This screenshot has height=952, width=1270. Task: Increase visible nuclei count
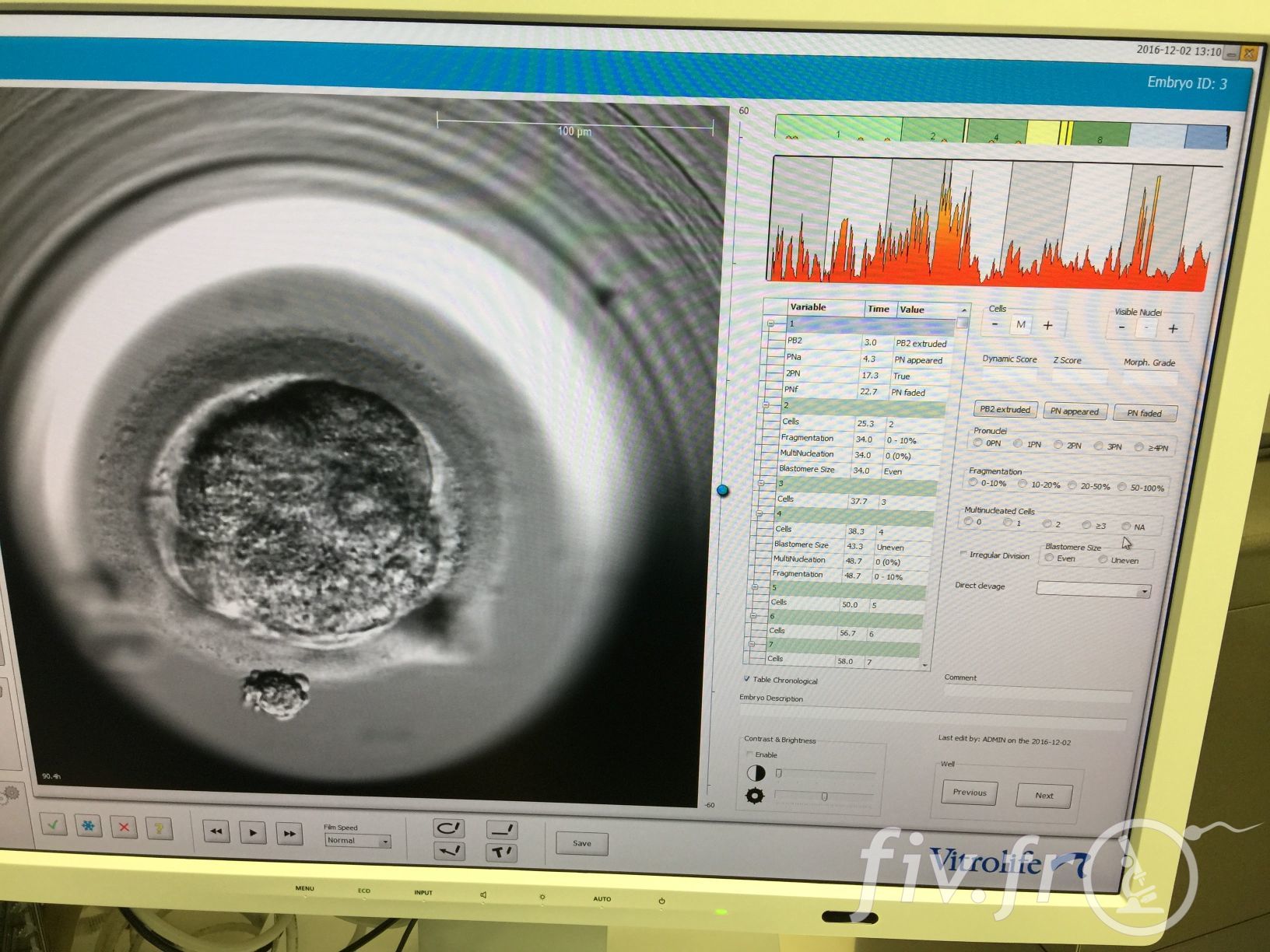tap(1173, 329)
